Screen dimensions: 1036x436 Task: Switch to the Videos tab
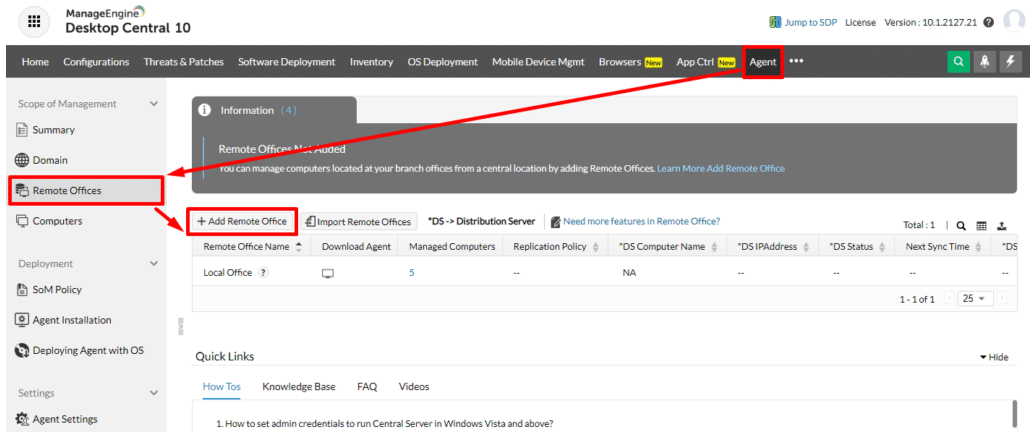(414, 386)
